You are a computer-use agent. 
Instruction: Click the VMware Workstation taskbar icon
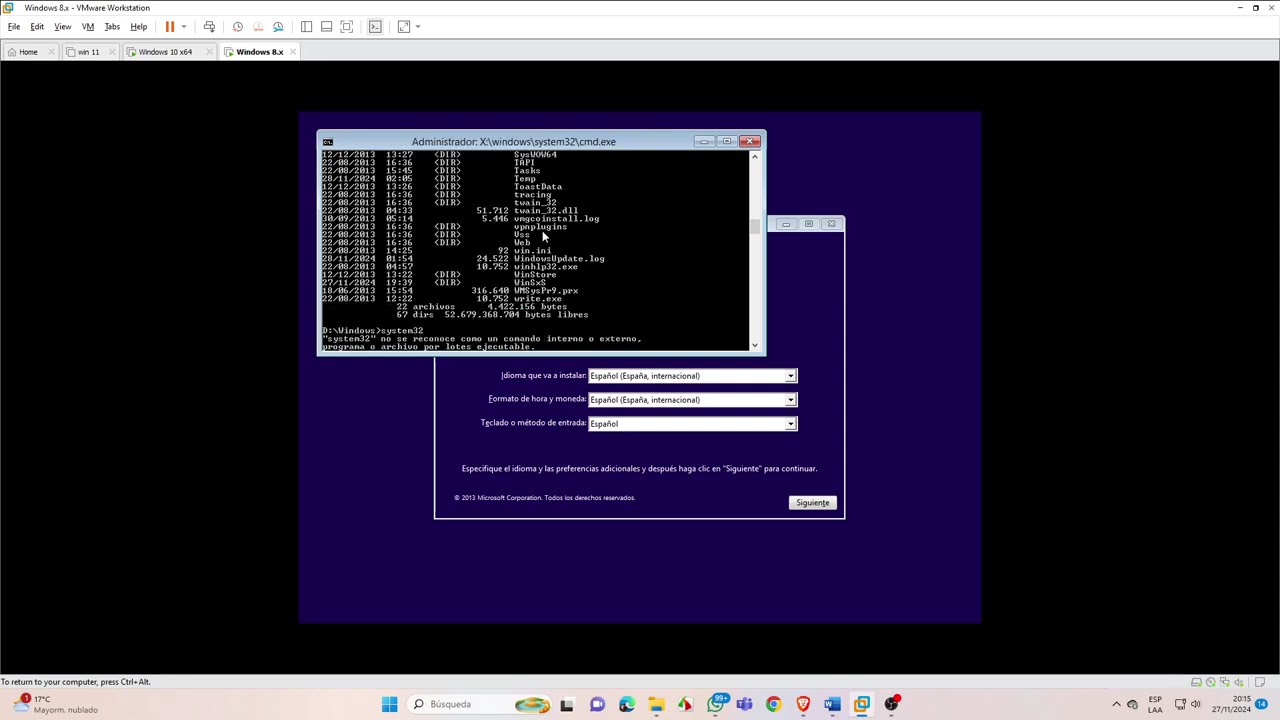(862, 704)
